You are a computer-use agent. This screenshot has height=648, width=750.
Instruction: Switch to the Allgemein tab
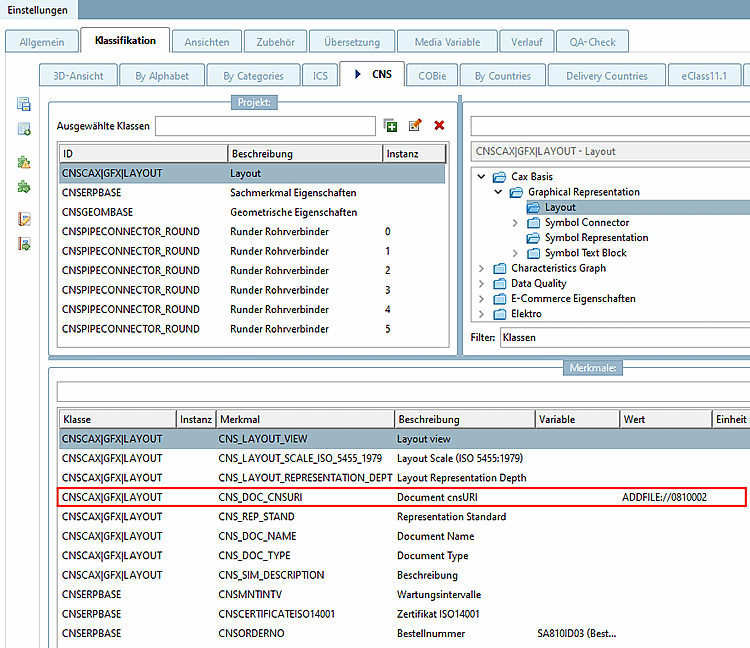41,42
